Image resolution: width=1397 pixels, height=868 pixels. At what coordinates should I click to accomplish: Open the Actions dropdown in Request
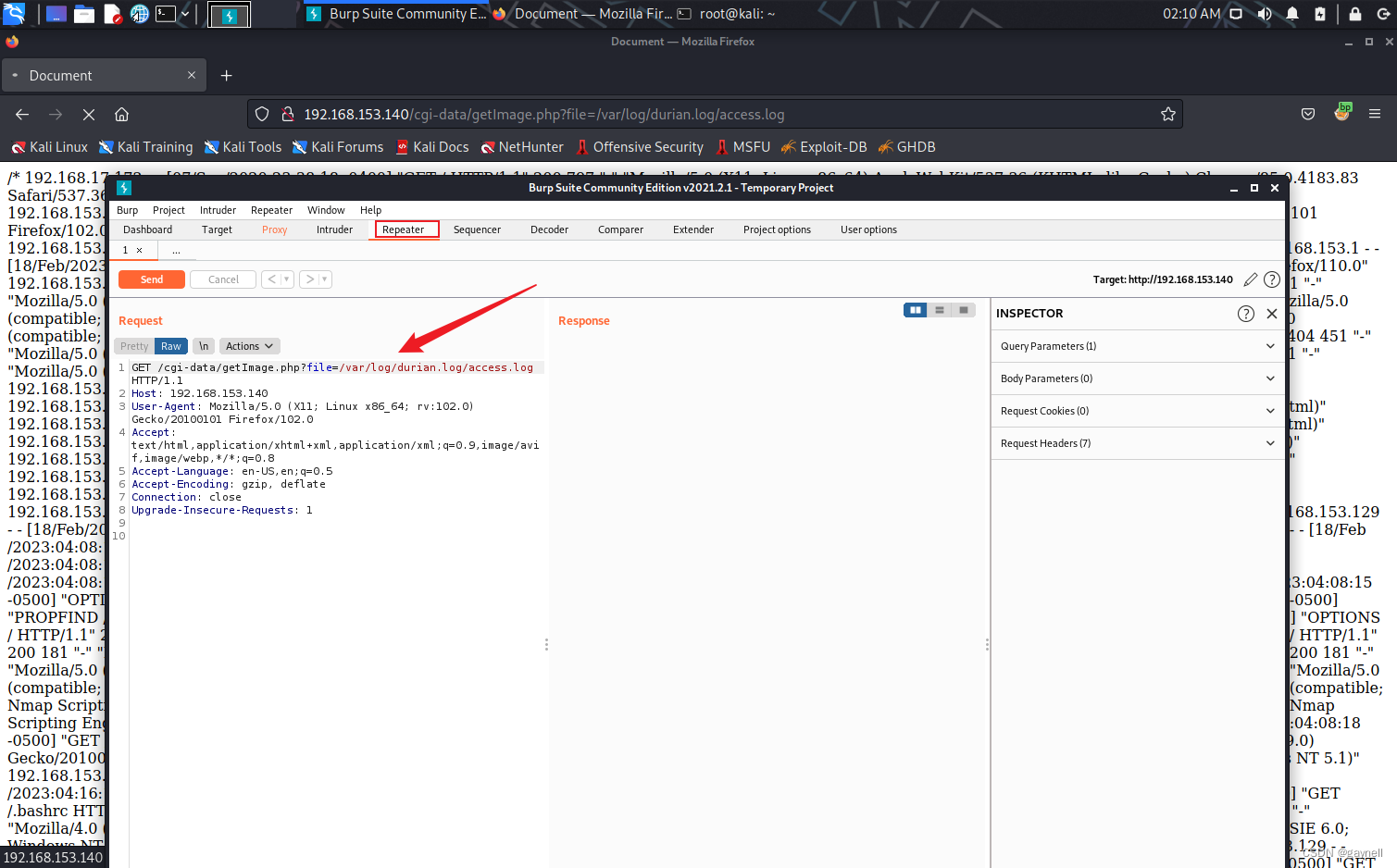[249, 346]
